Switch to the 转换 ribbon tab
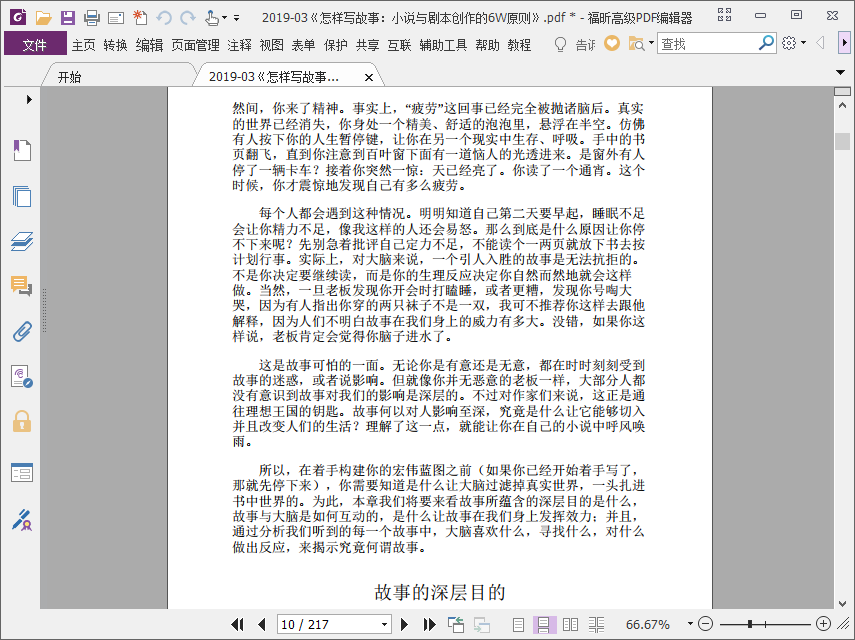Screen dimensions: 855x640 (x=115, y=45)
